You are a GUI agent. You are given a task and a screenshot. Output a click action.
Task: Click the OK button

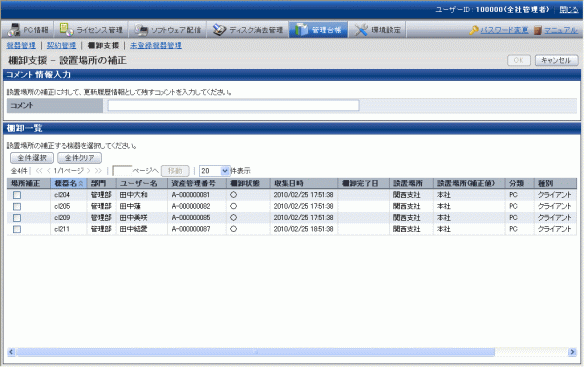519,60
